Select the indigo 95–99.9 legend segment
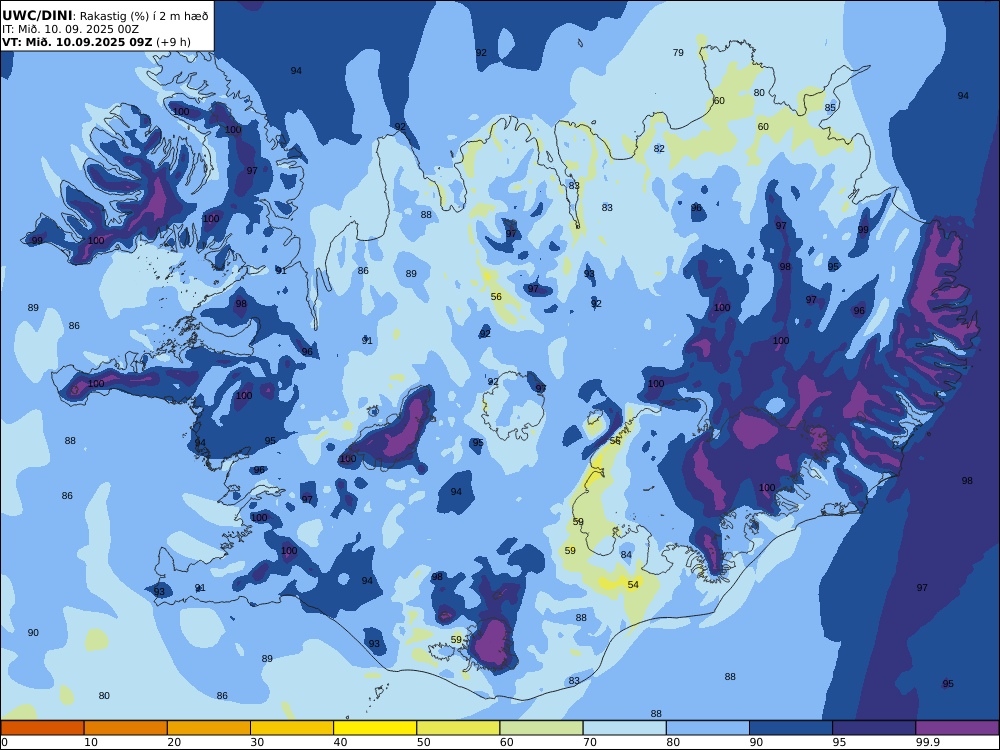Image resolution: width=1000 pixels, height=750 pixels. pyautogui.click(x=874, y=728)
